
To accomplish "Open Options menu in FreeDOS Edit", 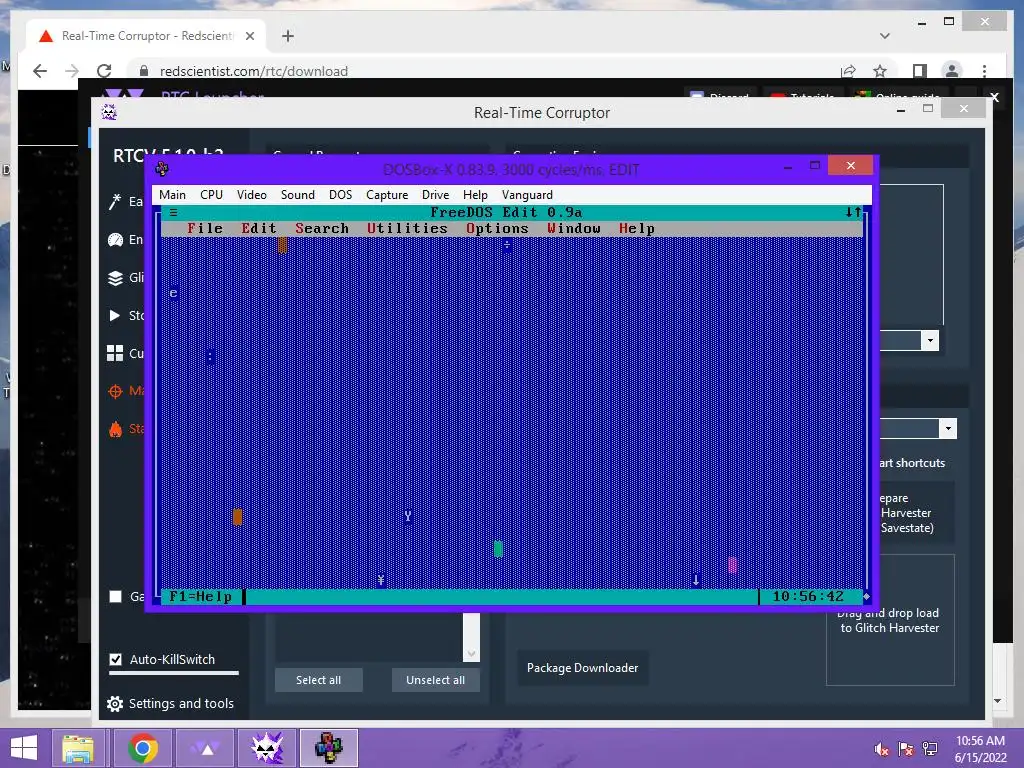I will point(497,229).
